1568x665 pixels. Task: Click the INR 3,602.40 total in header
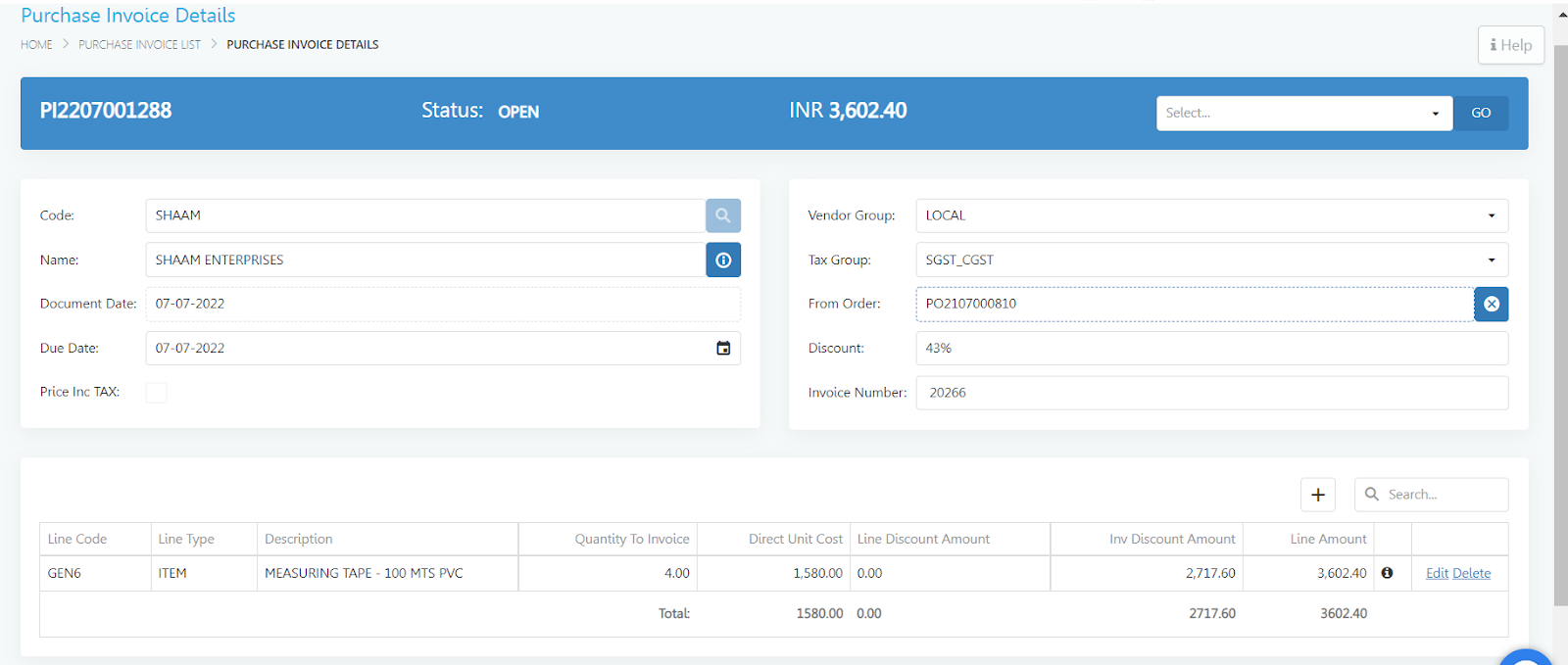click(x=848, y=111)
